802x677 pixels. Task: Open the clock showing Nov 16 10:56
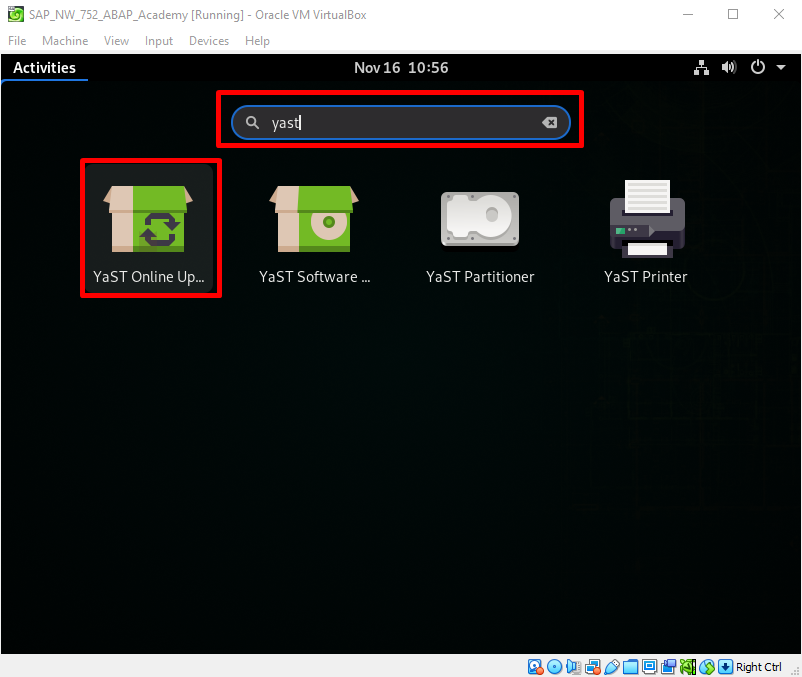[x=401, y=67]
